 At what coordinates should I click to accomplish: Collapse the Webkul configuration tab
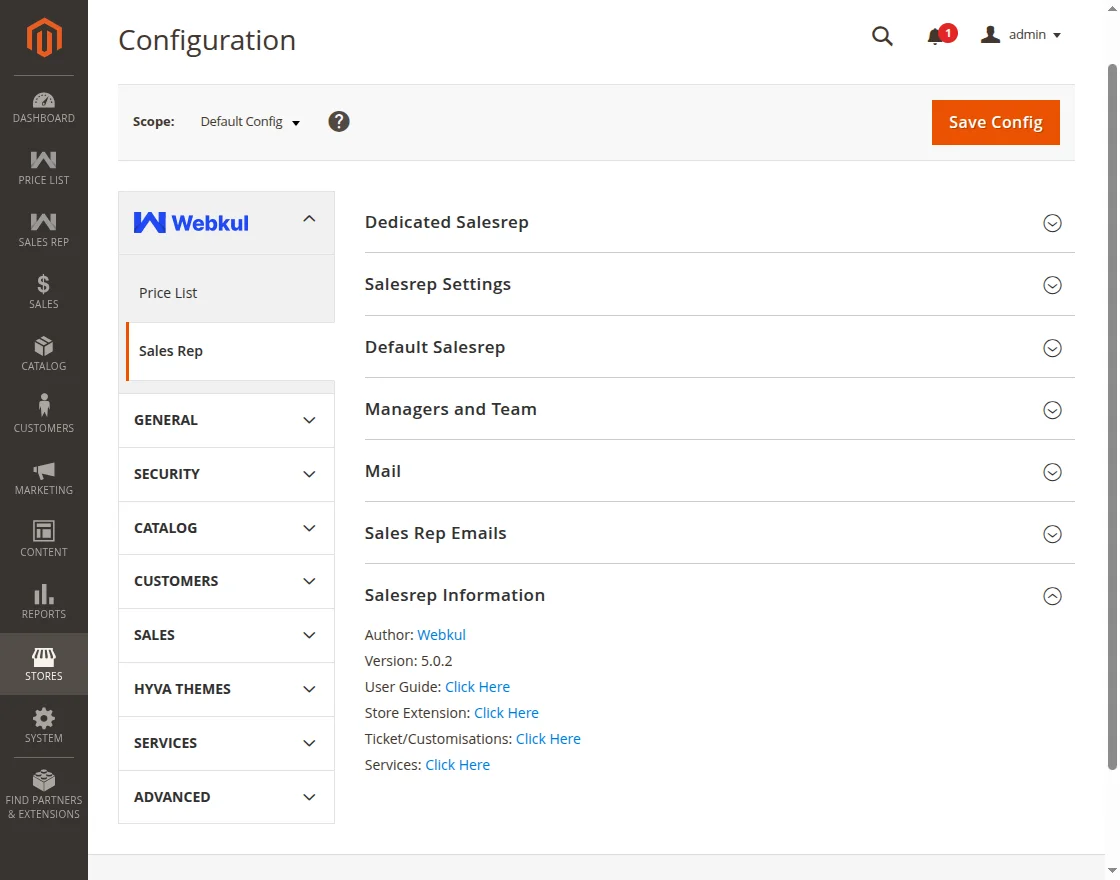point(309,219)
